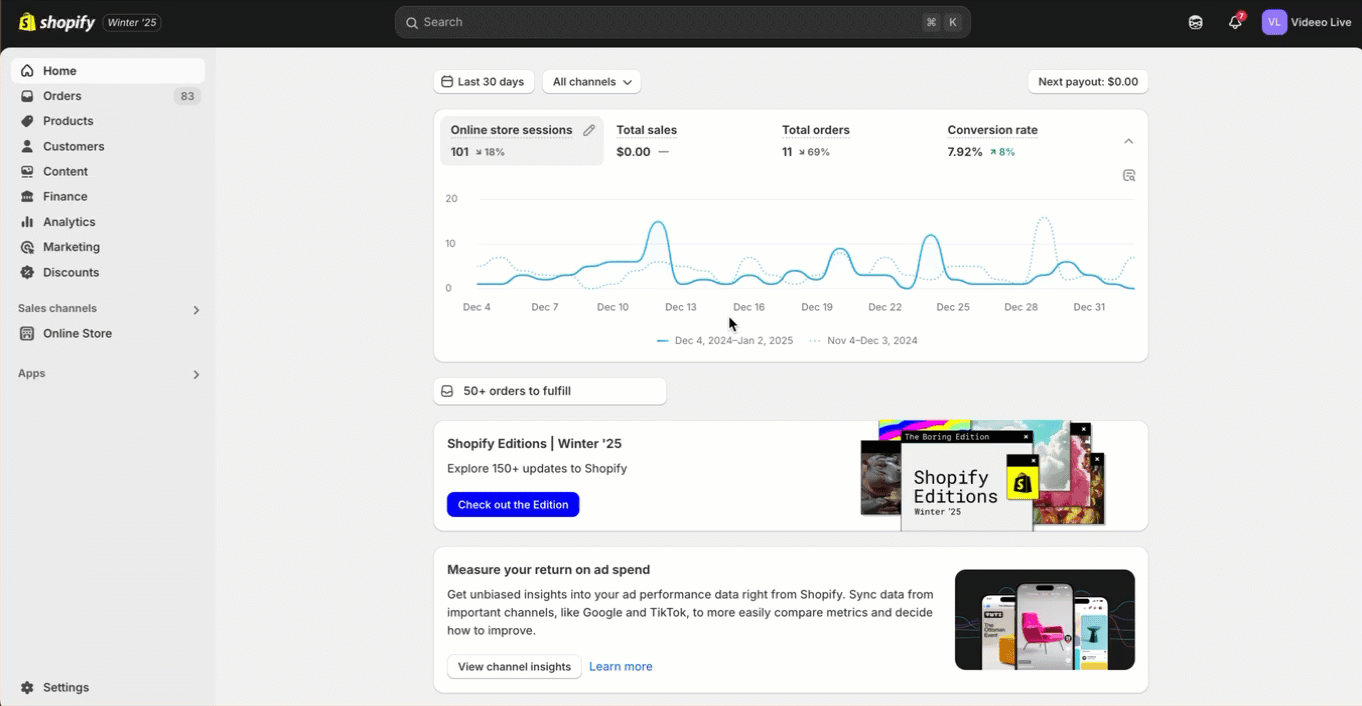Click the Online Store channel icon
Viewport: 1362px width, 706px height.
tap(27, 334)
